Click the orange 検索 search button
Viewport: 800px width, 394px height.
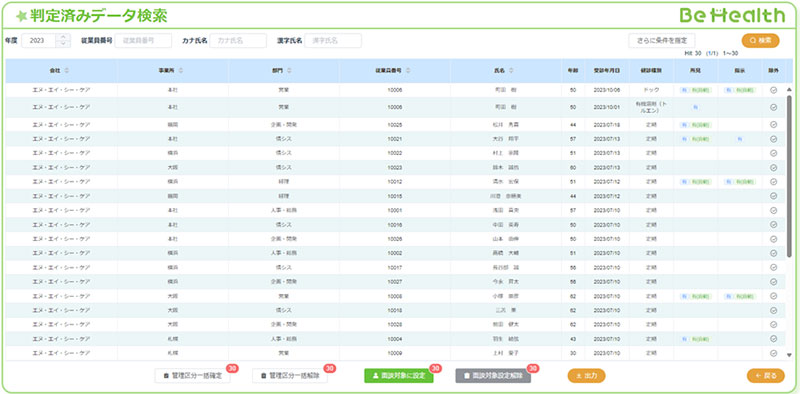pos(760,41)
